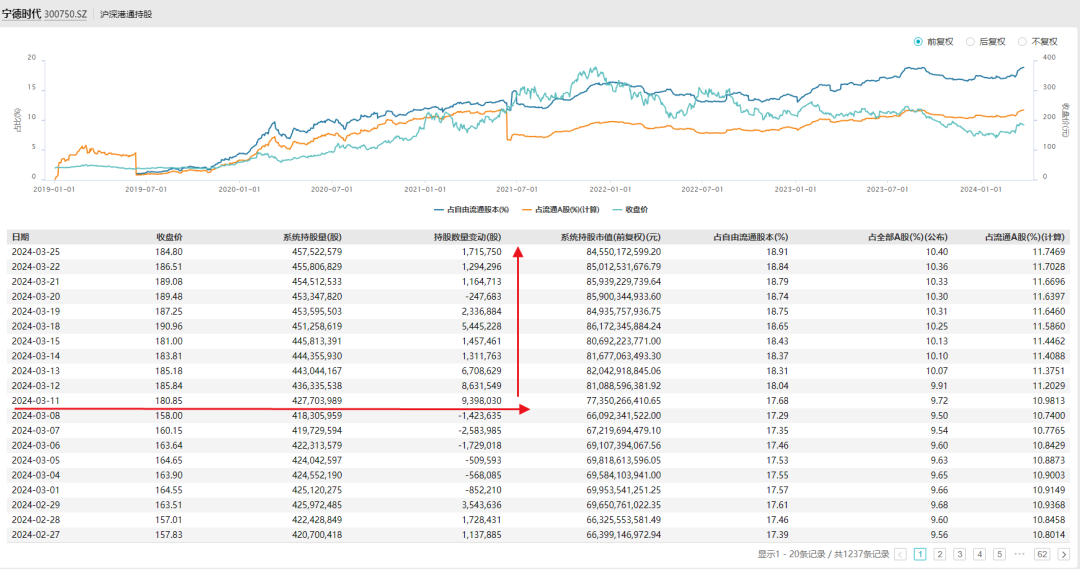Click the 2024-03-01 date cell
This screenshot has width=1080, height=569.
[36, 490]
